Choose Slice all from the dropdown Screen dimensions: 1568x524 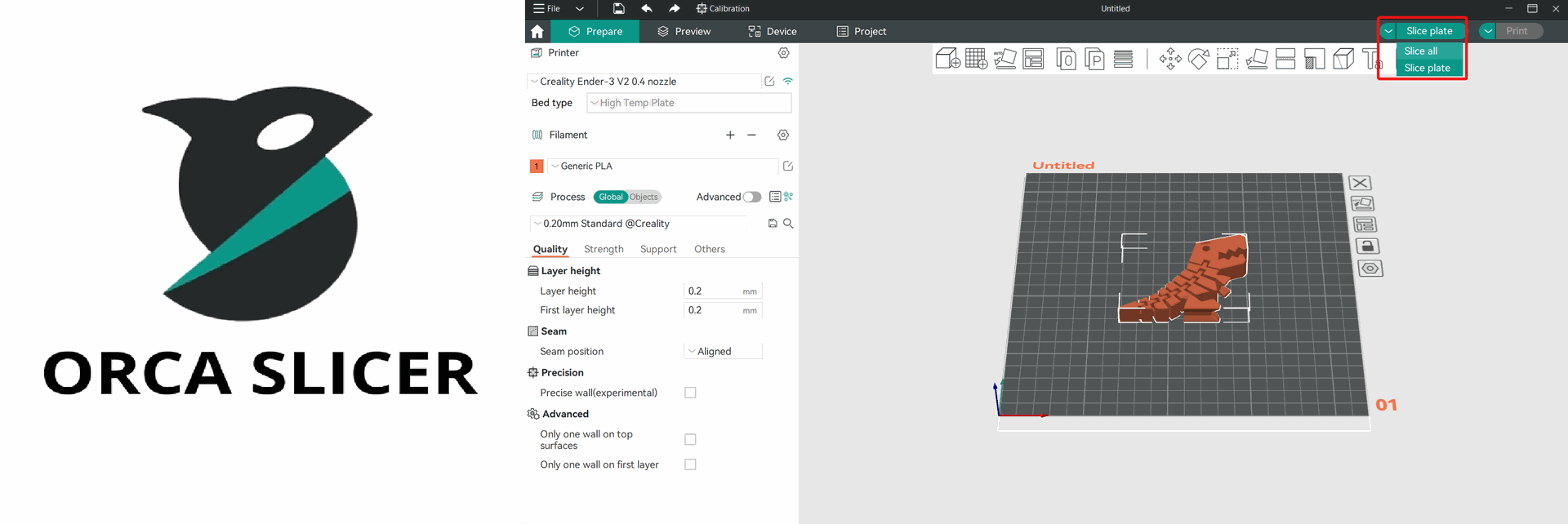pyautogui.click(x=1430, y=51)
